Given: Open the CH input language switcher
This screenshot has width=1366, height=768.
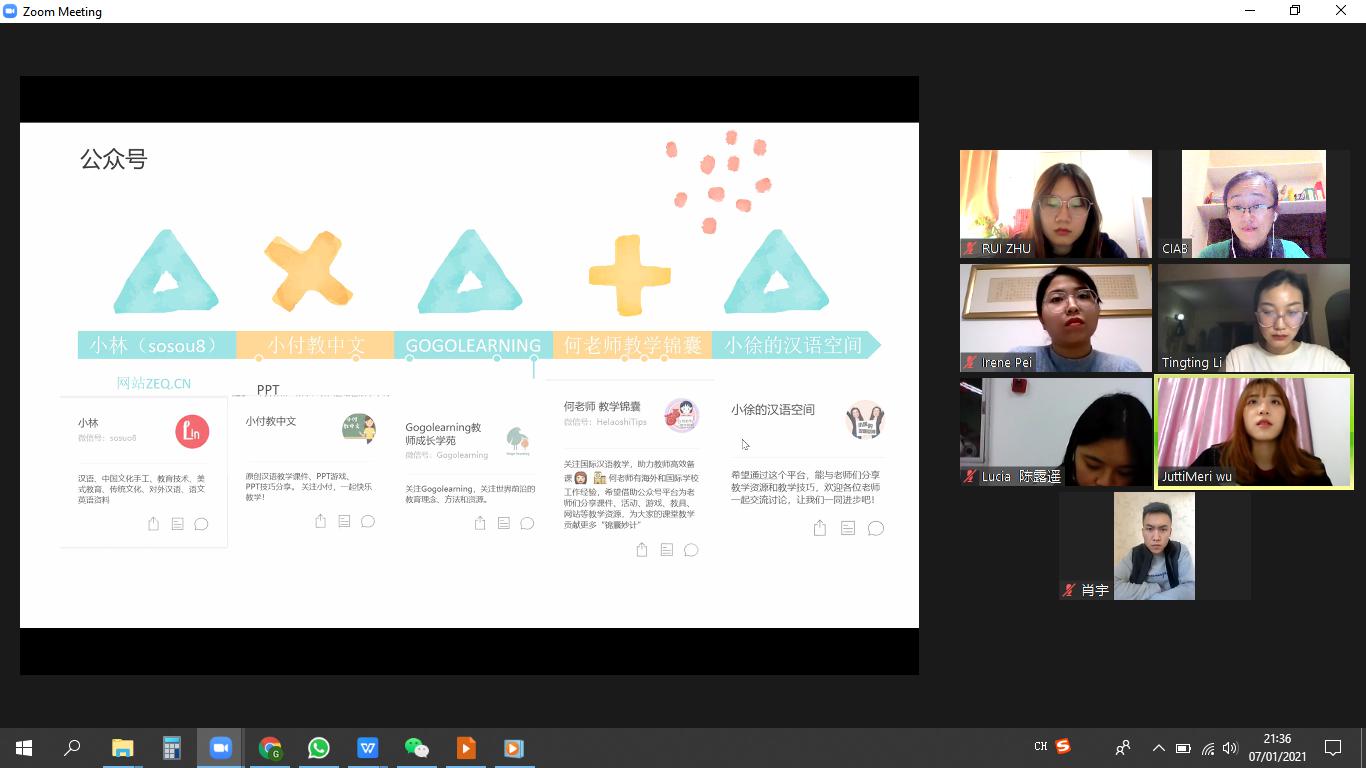Looking at the screenshot, I should tap(1040, 747).
